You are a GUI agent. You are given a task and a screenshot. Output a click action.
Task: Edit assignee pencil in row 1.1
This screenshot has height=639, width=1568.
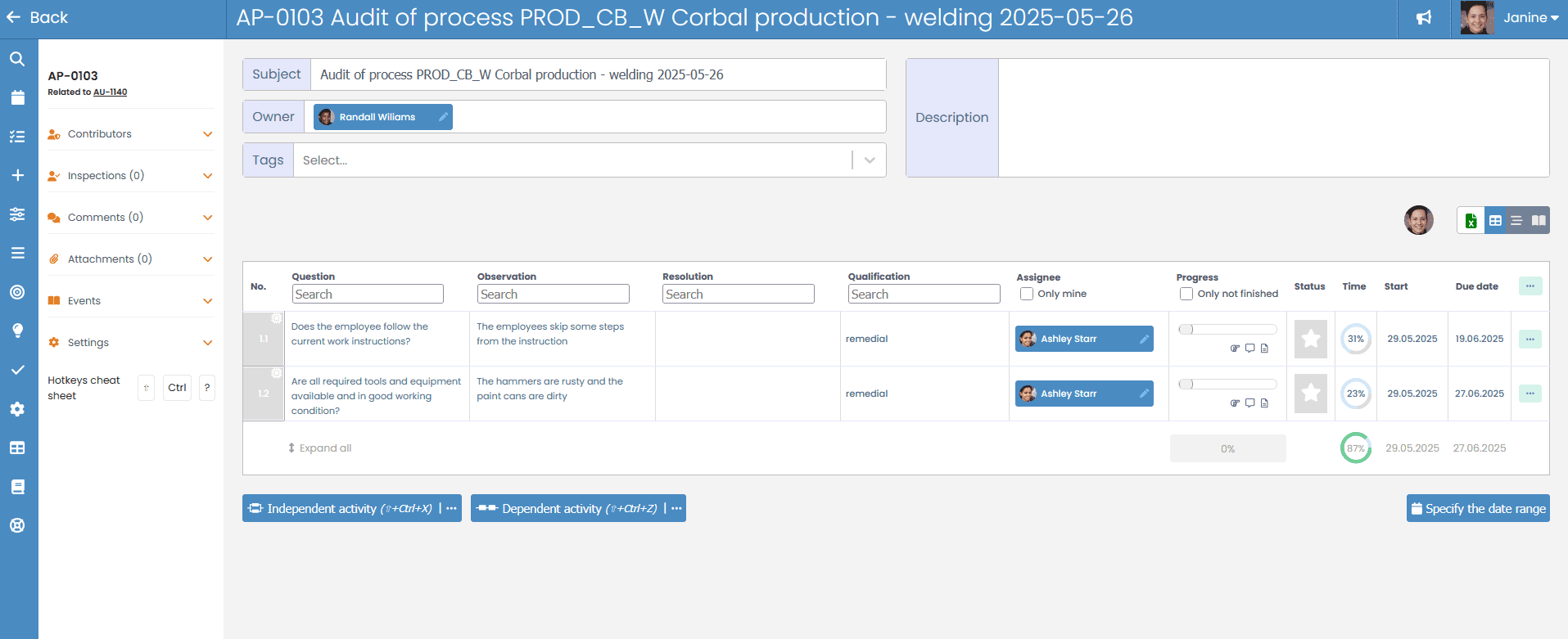1144,339
